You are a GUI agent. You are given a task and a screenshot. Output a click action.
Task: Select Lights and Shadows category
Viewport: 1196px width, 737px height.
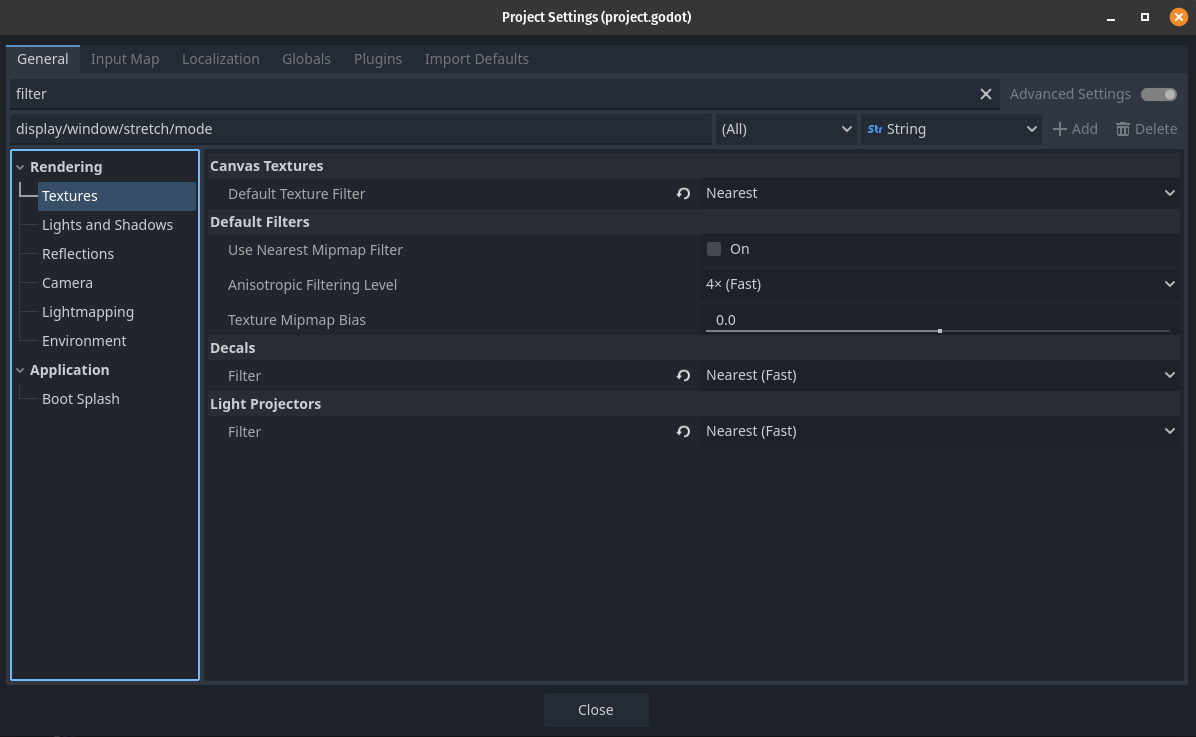108,225
